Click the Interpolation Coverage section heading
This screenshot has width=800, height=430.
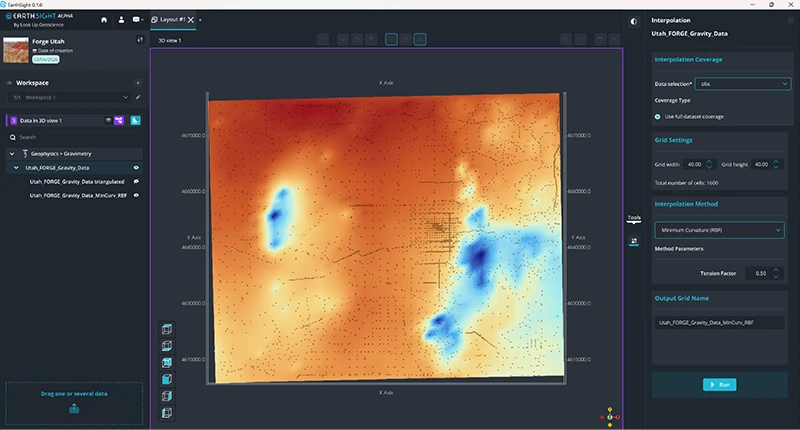pyautogui.click(x=688, y=60)
